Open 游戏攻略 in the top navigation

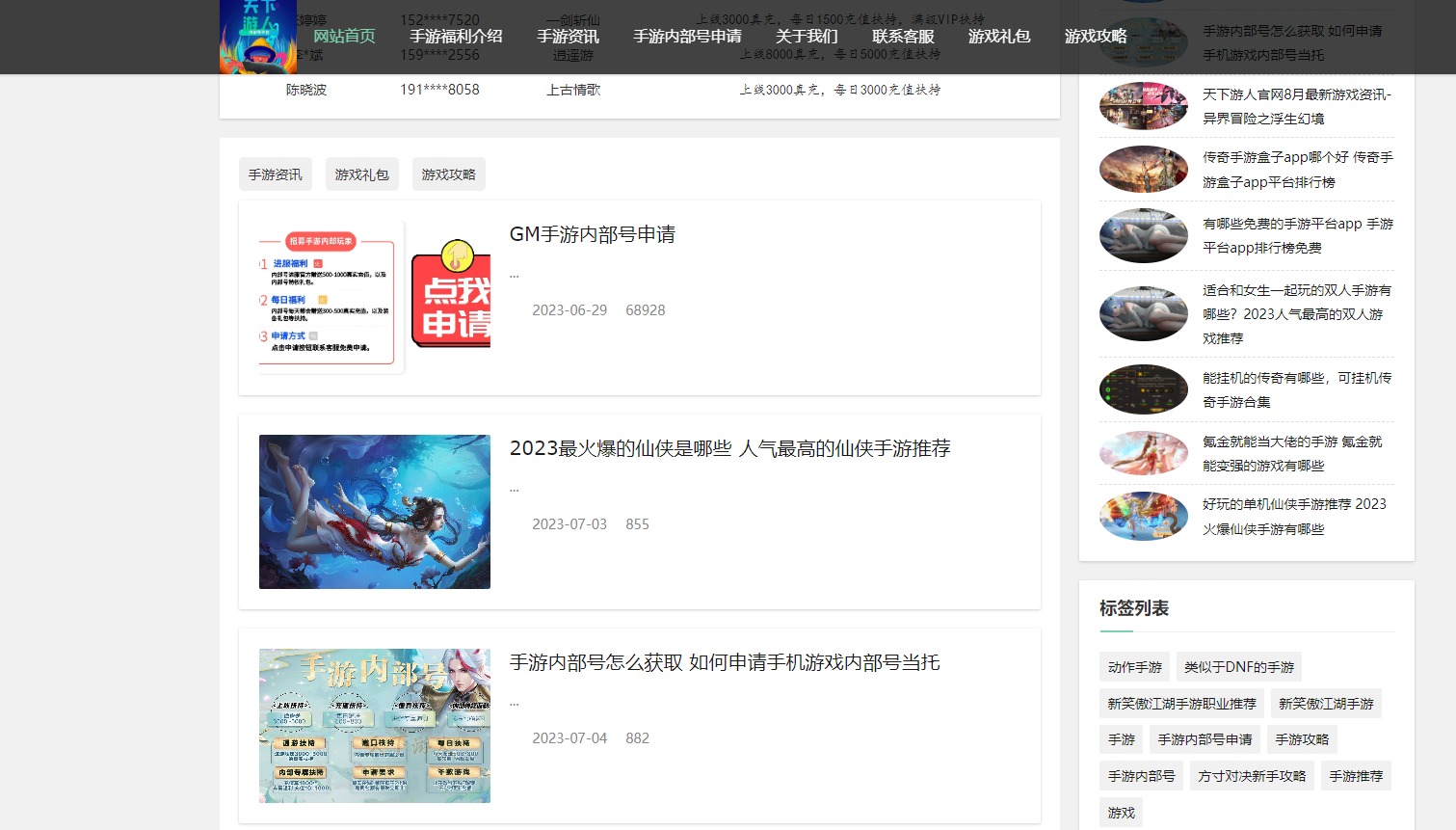point(1096,37)
